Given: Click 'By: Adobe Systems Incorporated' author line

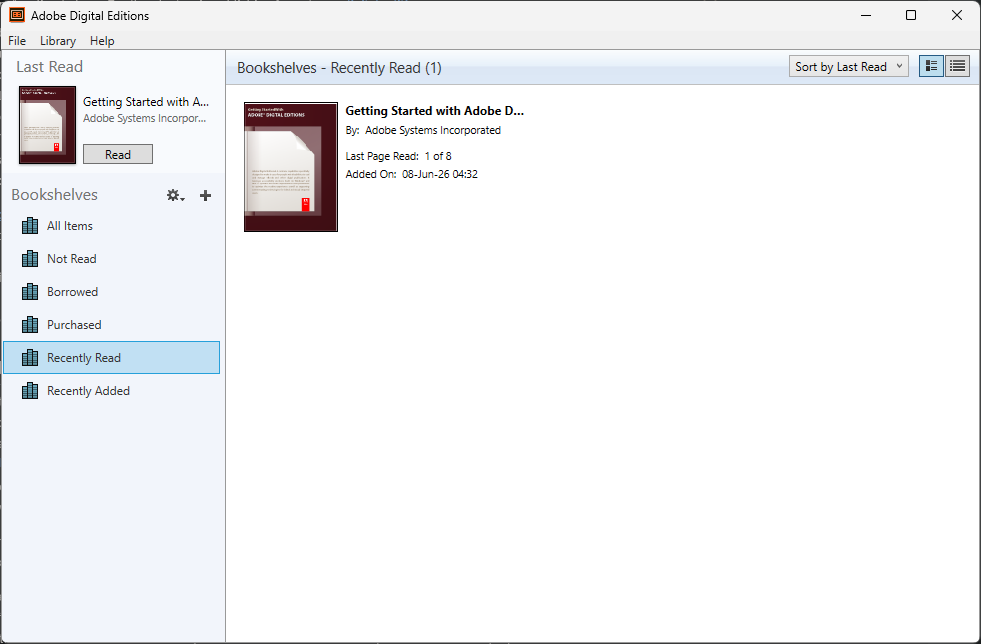Looking at the screenshot, I should [423, 130].
